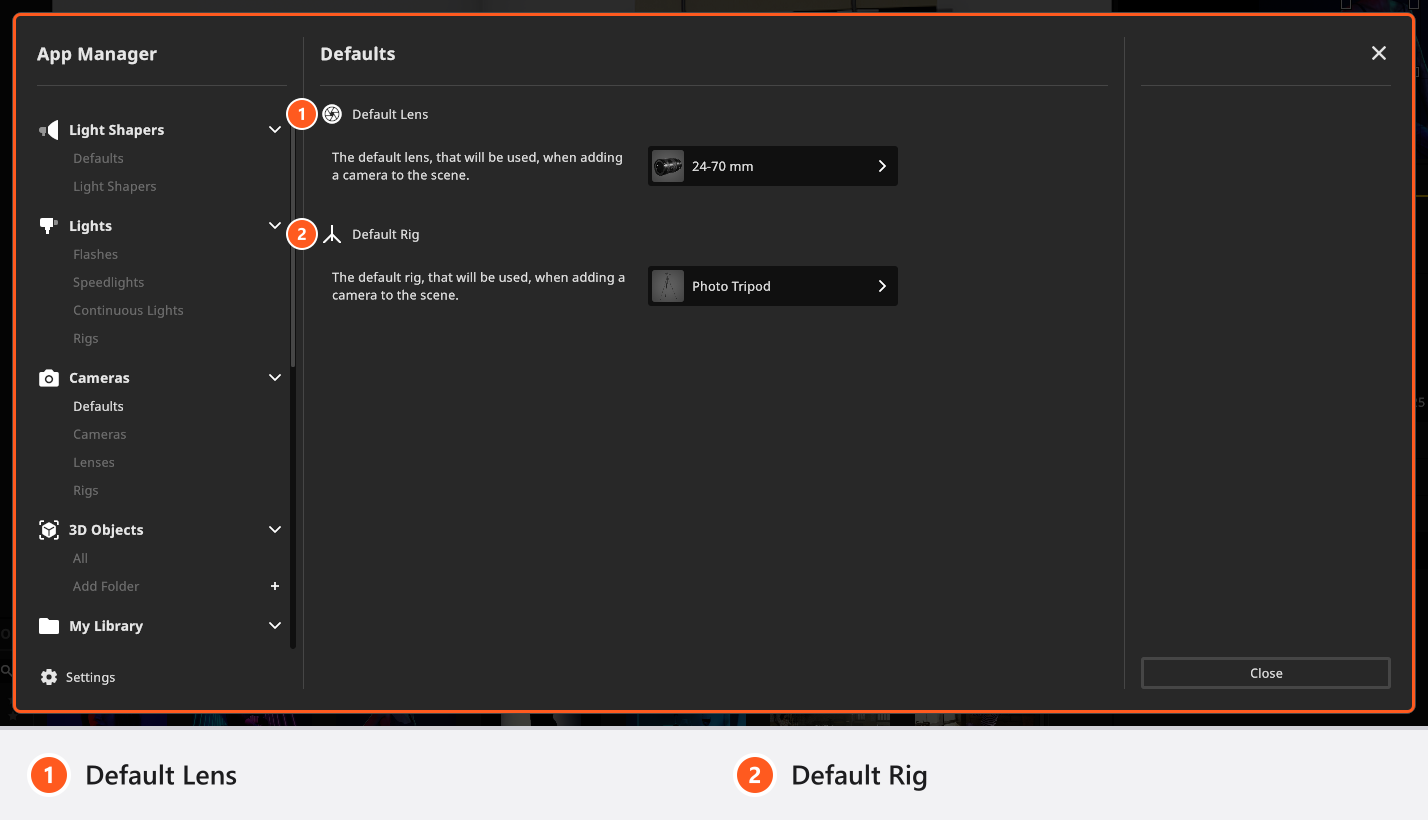Click the My Library folder icon
The width and height of the screenshot is (1428, 820).
tap(48, 626)
